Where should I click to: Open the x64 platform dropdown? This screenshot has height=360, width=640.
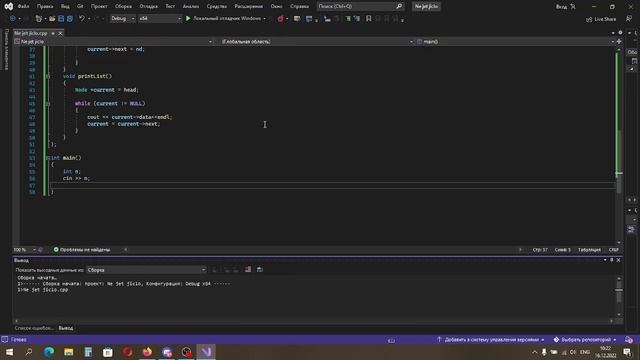point(160,18)
